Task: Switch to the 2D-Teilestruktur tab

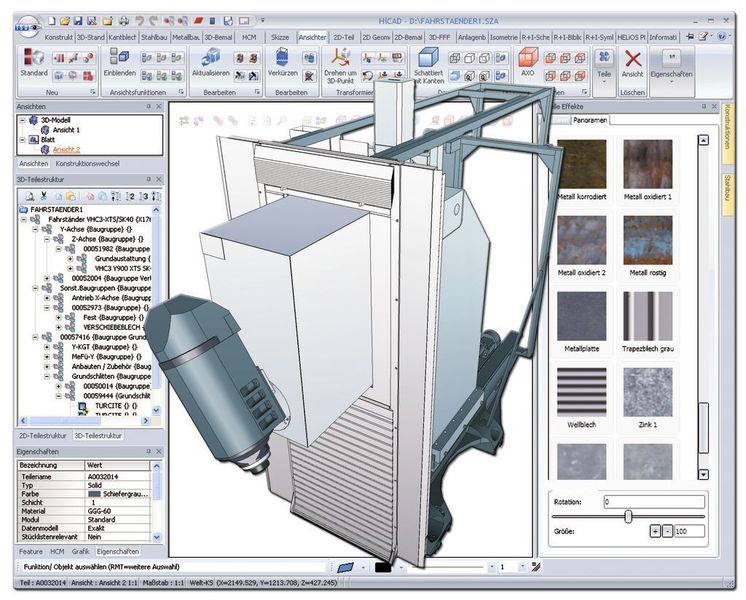Action: (43, 435)
